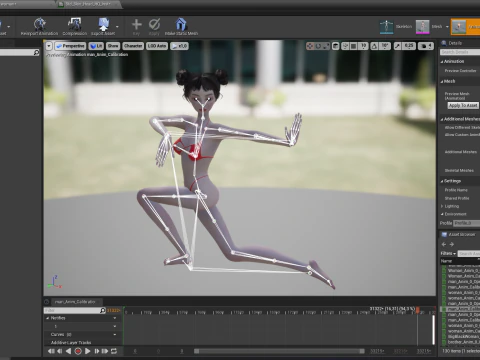This screenshot has width=480, height=360.
Task: Play the animation in reverse
Action: [68, 351]
